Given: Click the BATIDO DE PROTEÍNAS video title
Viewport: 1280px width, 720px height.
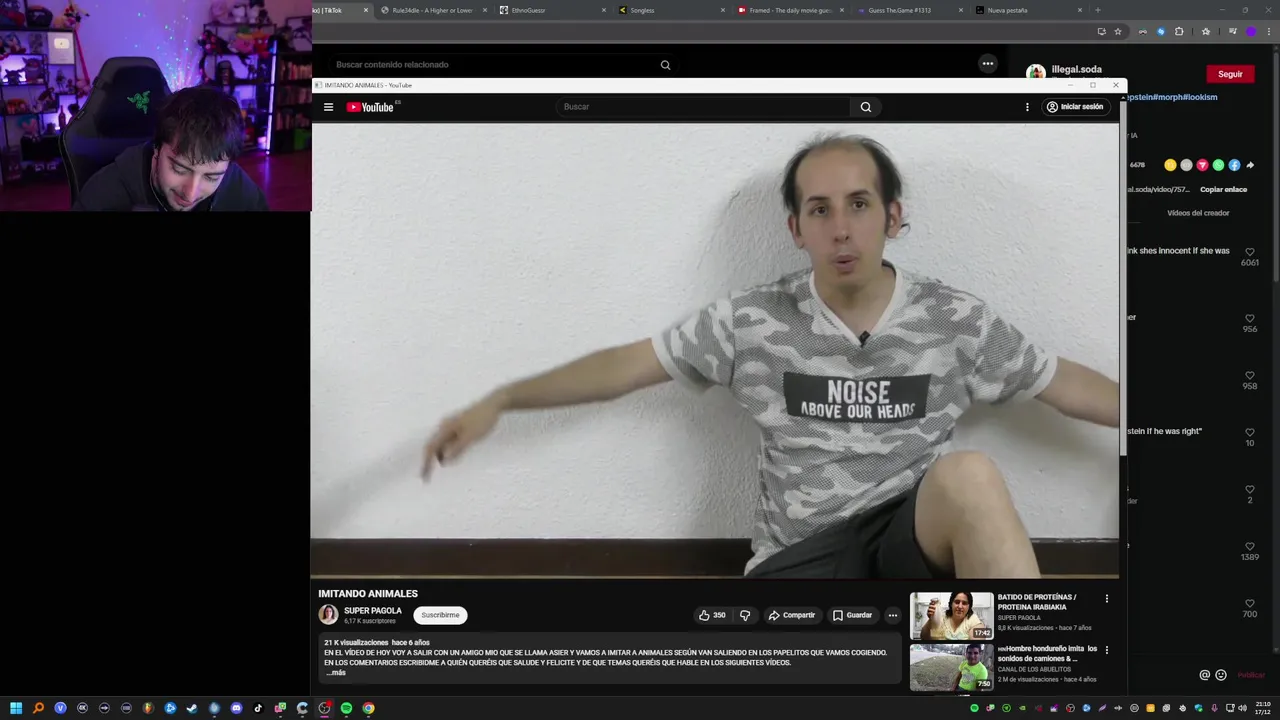Looking at the screenshot, I should [1037, 602].
